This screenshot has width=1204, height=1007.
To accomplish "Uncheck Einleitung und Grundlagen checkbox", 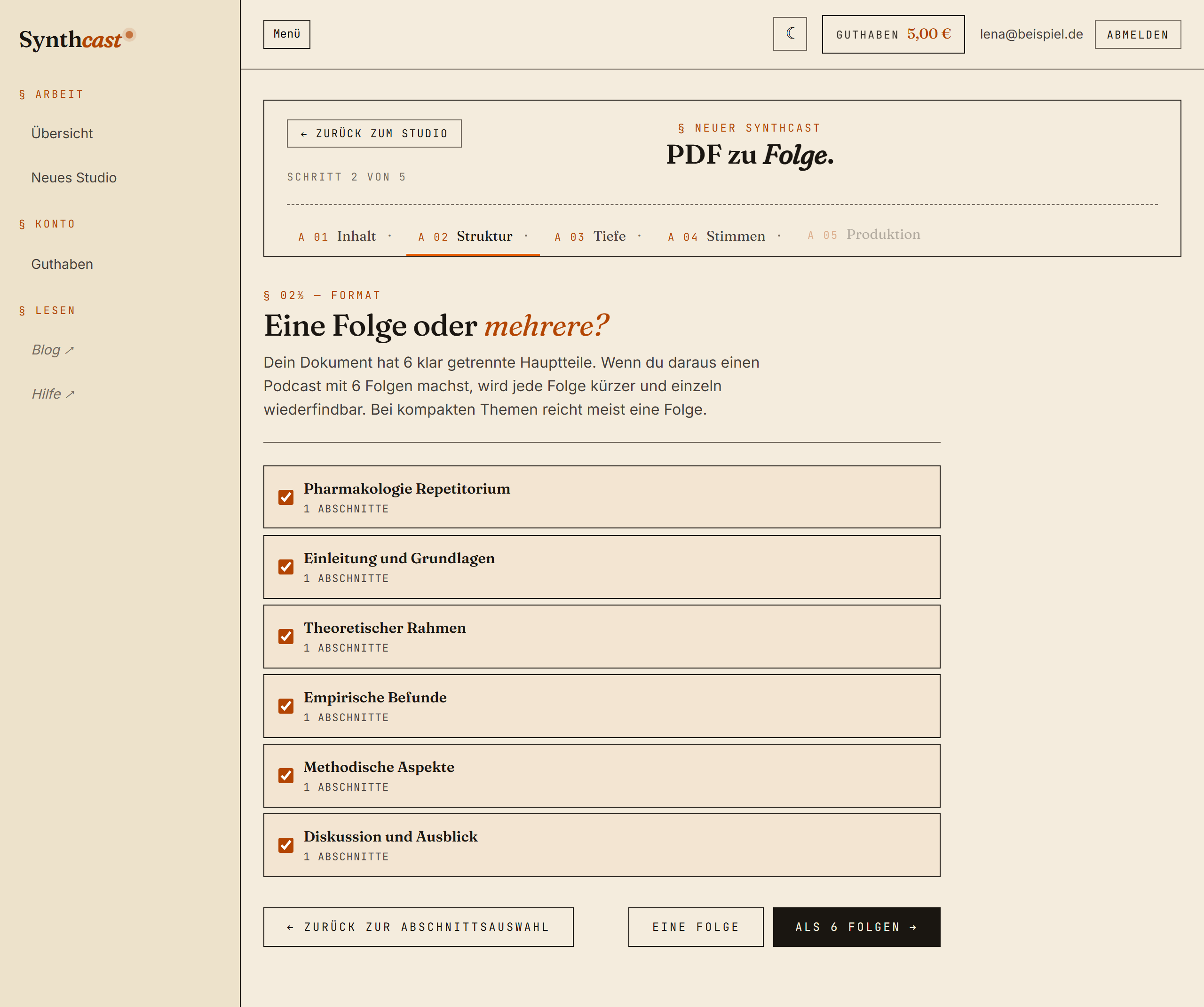I will tap(286, 567).
